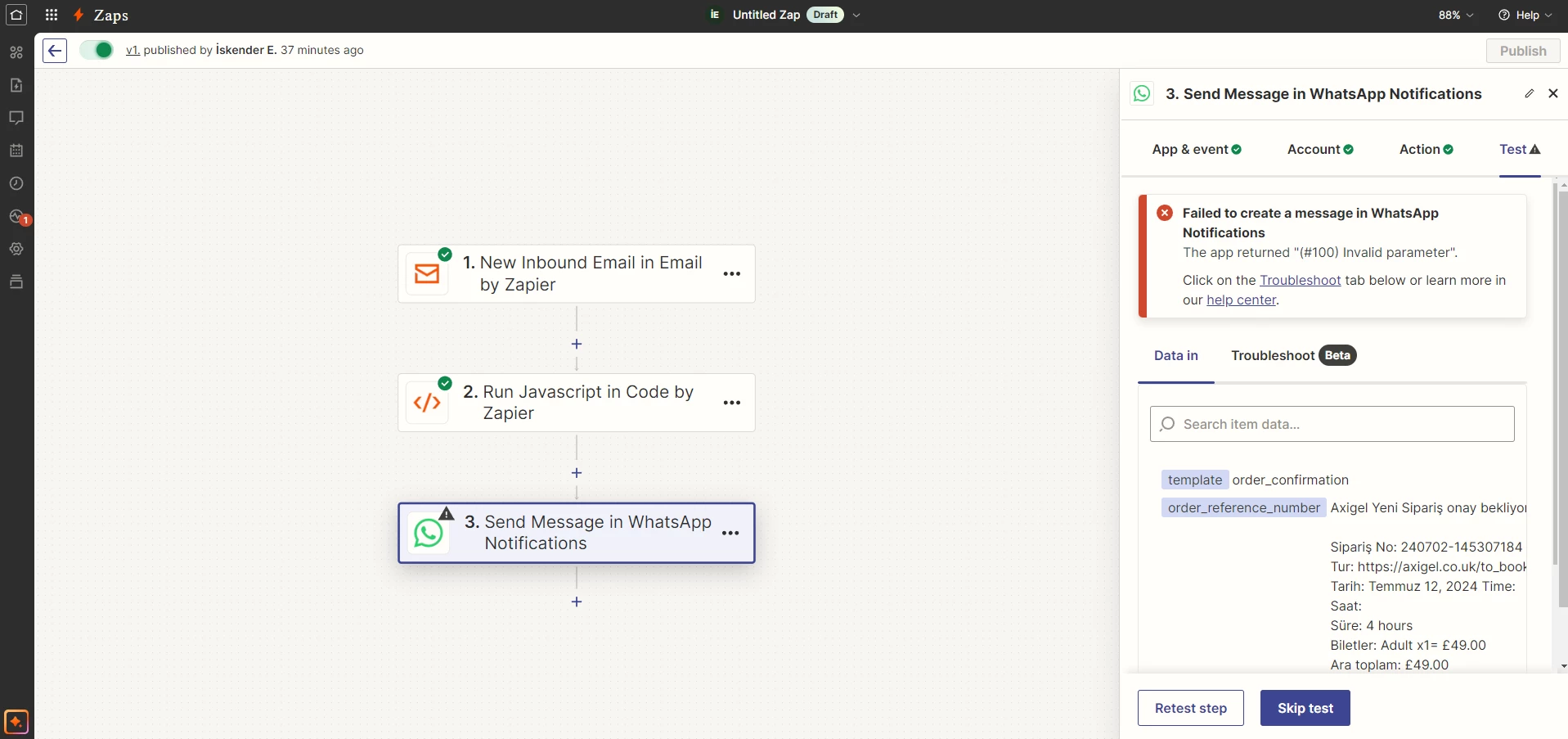Open help center link

(x=1241, y=300)
